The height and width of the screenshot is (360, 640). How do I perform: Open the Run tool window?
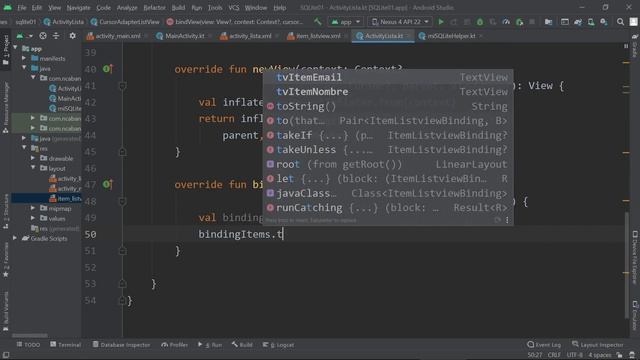[x=210, y=345]
